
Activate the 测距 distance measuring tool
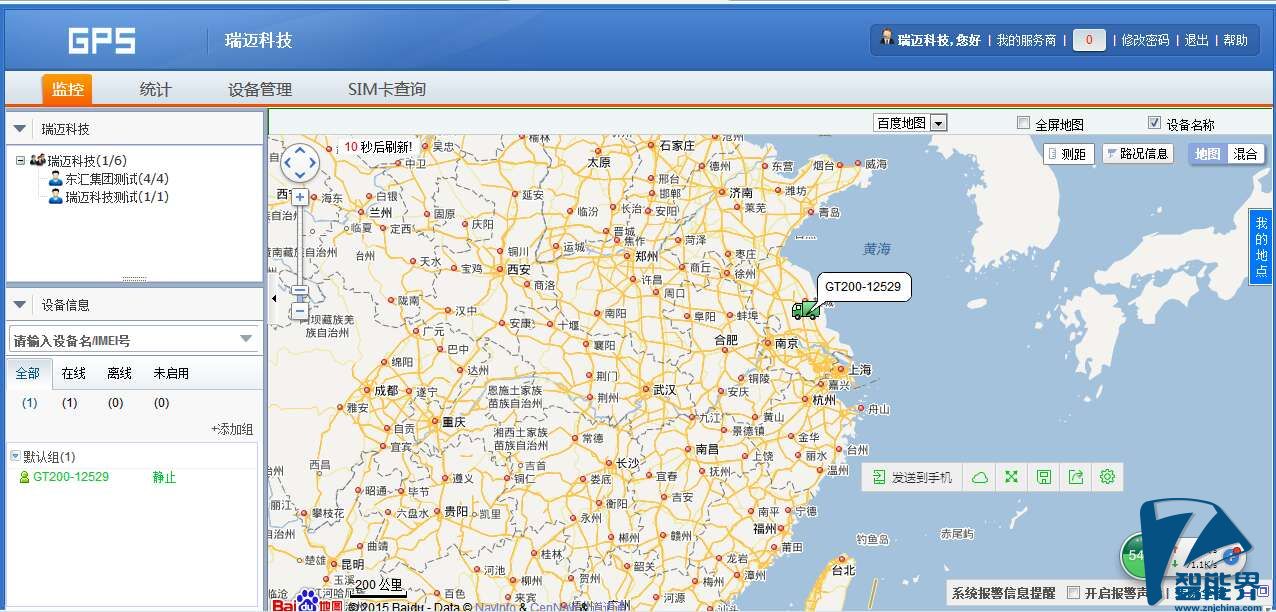coord(1068,154)
